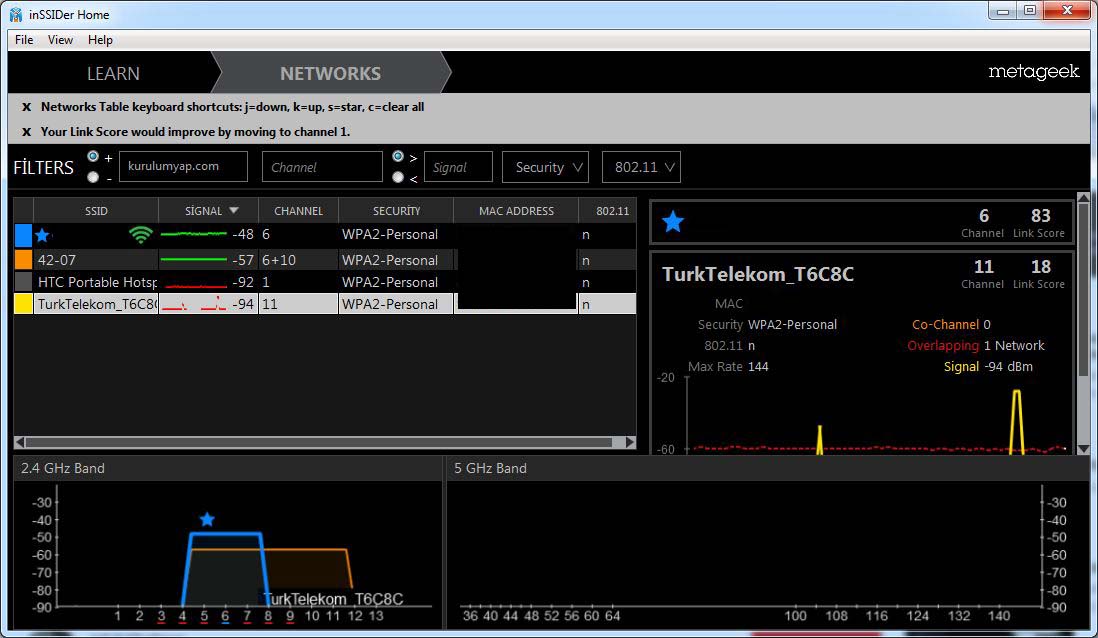This screenshot has width=1098, height=638.
Task: Open the View menu
Action: click(x=60, y=40)
